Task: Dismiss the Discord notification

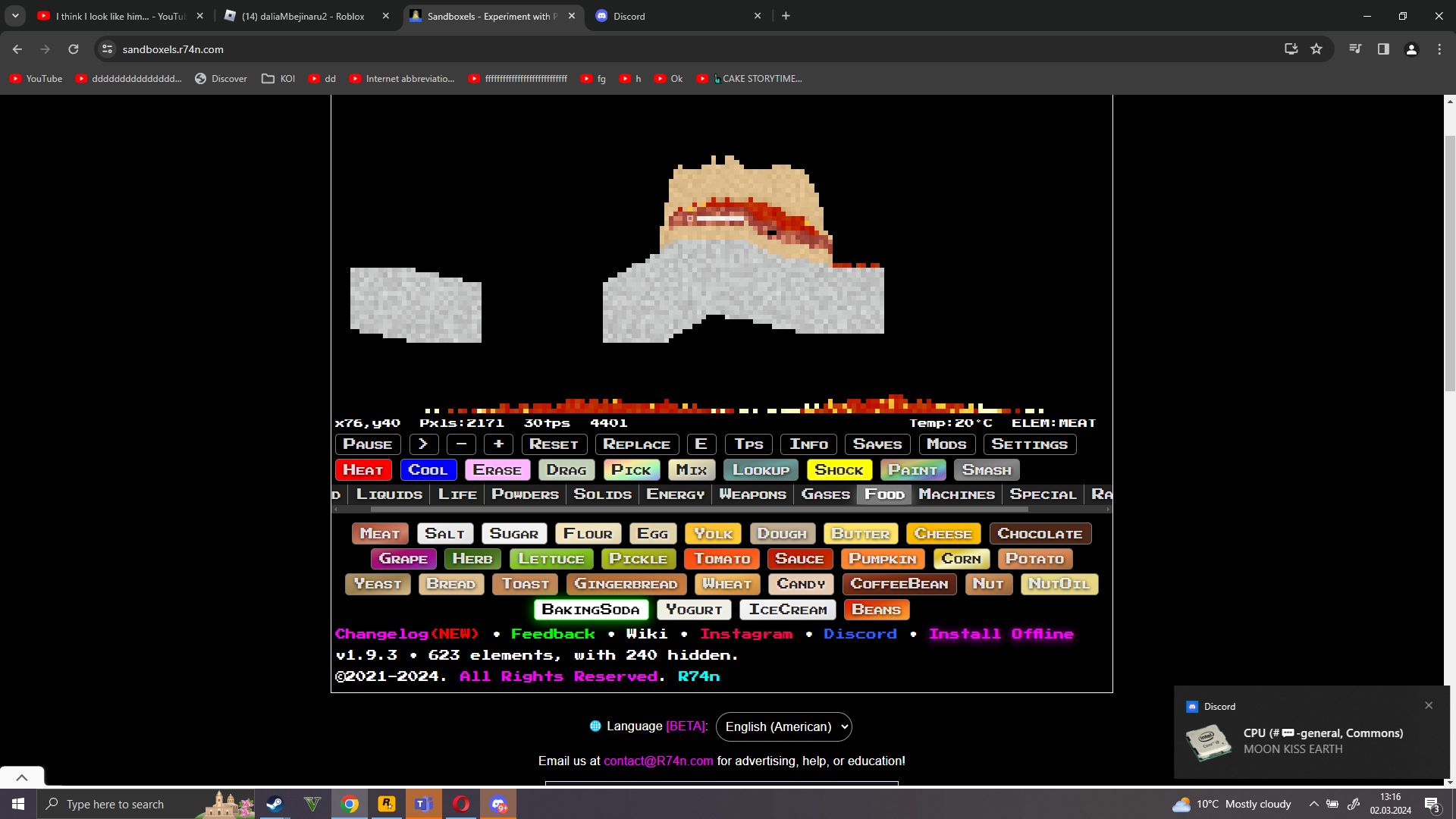Action: point(1429,705)
